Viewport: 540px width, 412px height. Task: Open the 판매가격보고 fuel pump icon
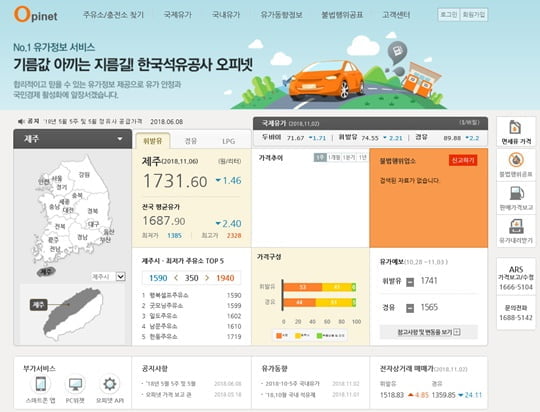click(516, 193)
